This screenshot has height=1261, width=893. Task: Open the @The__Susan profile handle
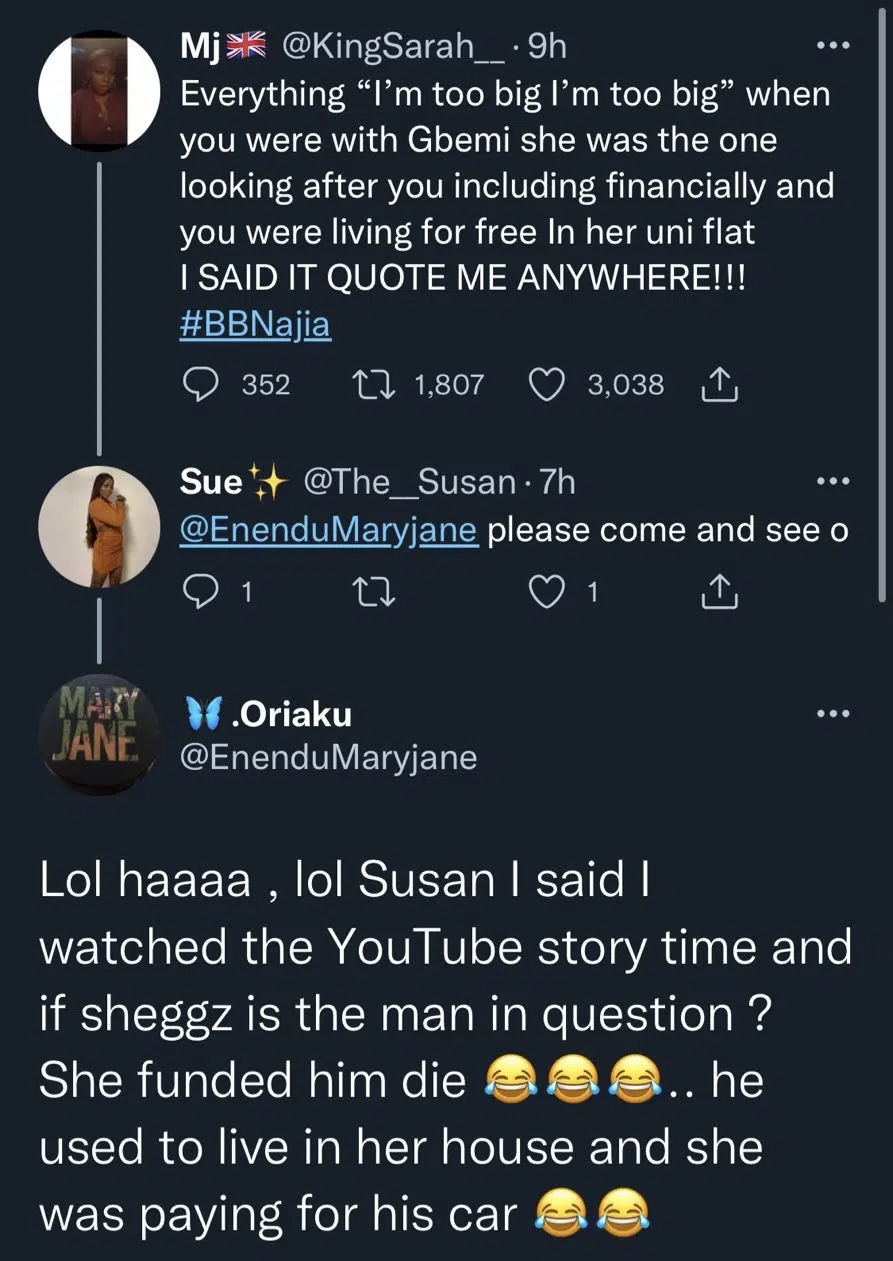pos(408,483)
